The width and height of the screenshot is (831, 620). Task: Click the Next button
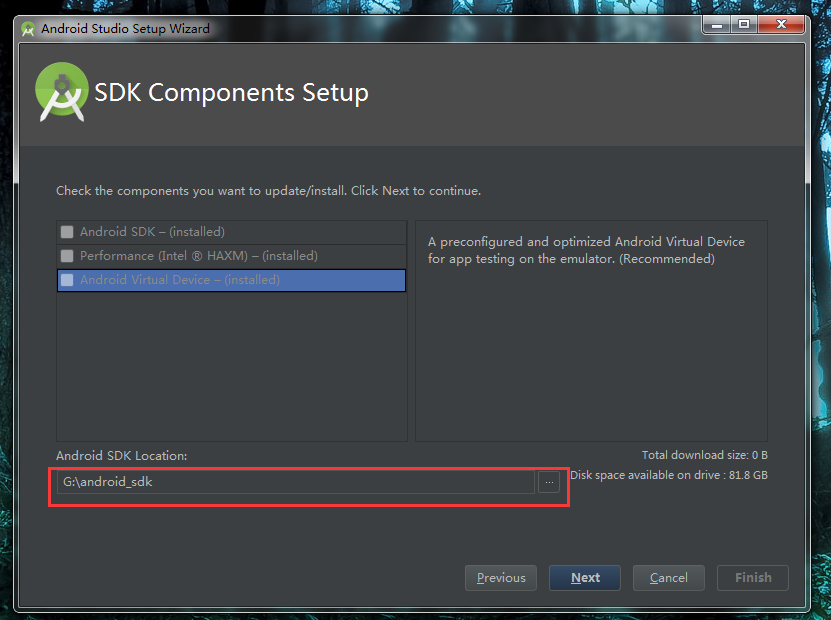click(585, 578)
